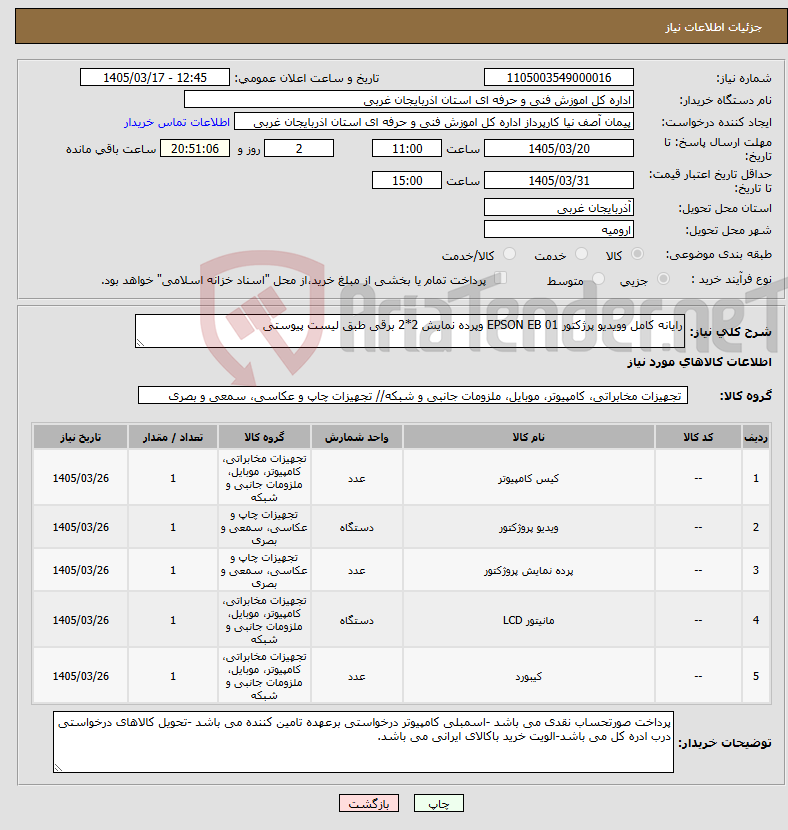Image resolution: width=788 pixels, height=830 pixels.
Task: Click the تاریخ نیاز column header
Action: 80,437
